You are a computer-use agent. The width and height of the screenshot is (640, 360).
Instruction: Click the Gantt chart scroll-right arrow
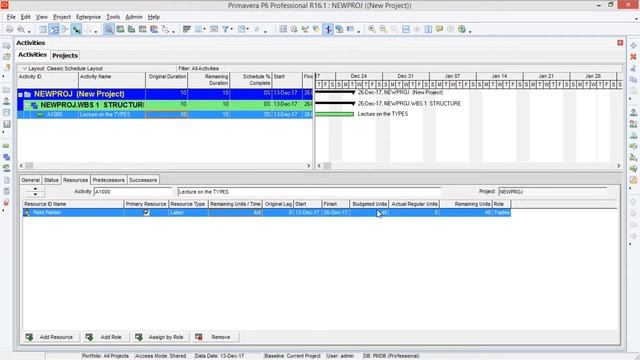click(619, 166)
